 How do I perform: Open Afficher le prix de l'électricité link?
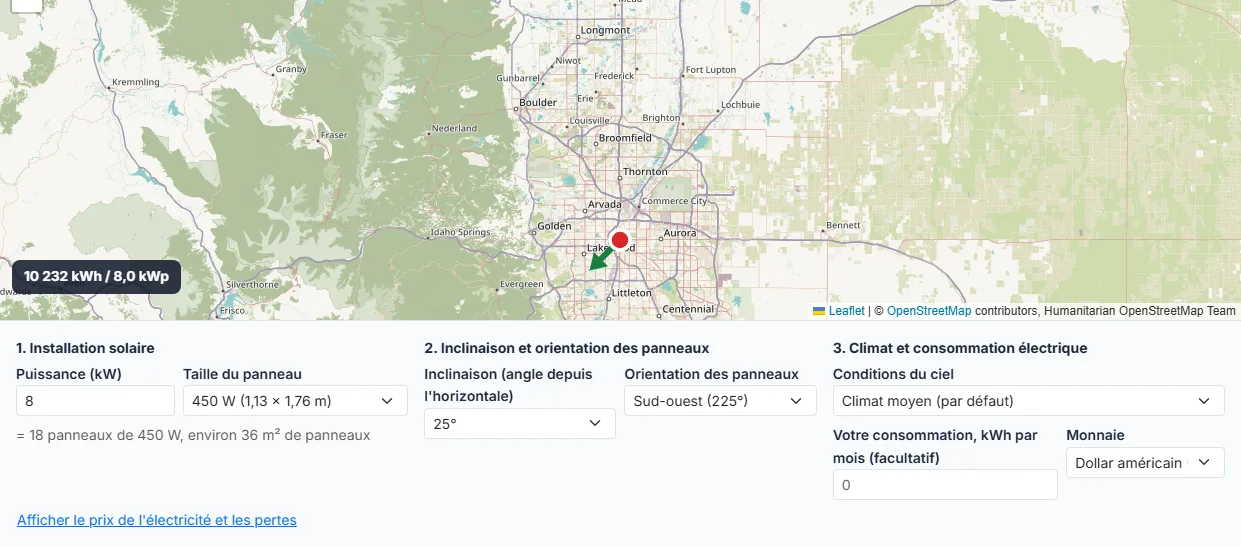(x=157, y=520)
